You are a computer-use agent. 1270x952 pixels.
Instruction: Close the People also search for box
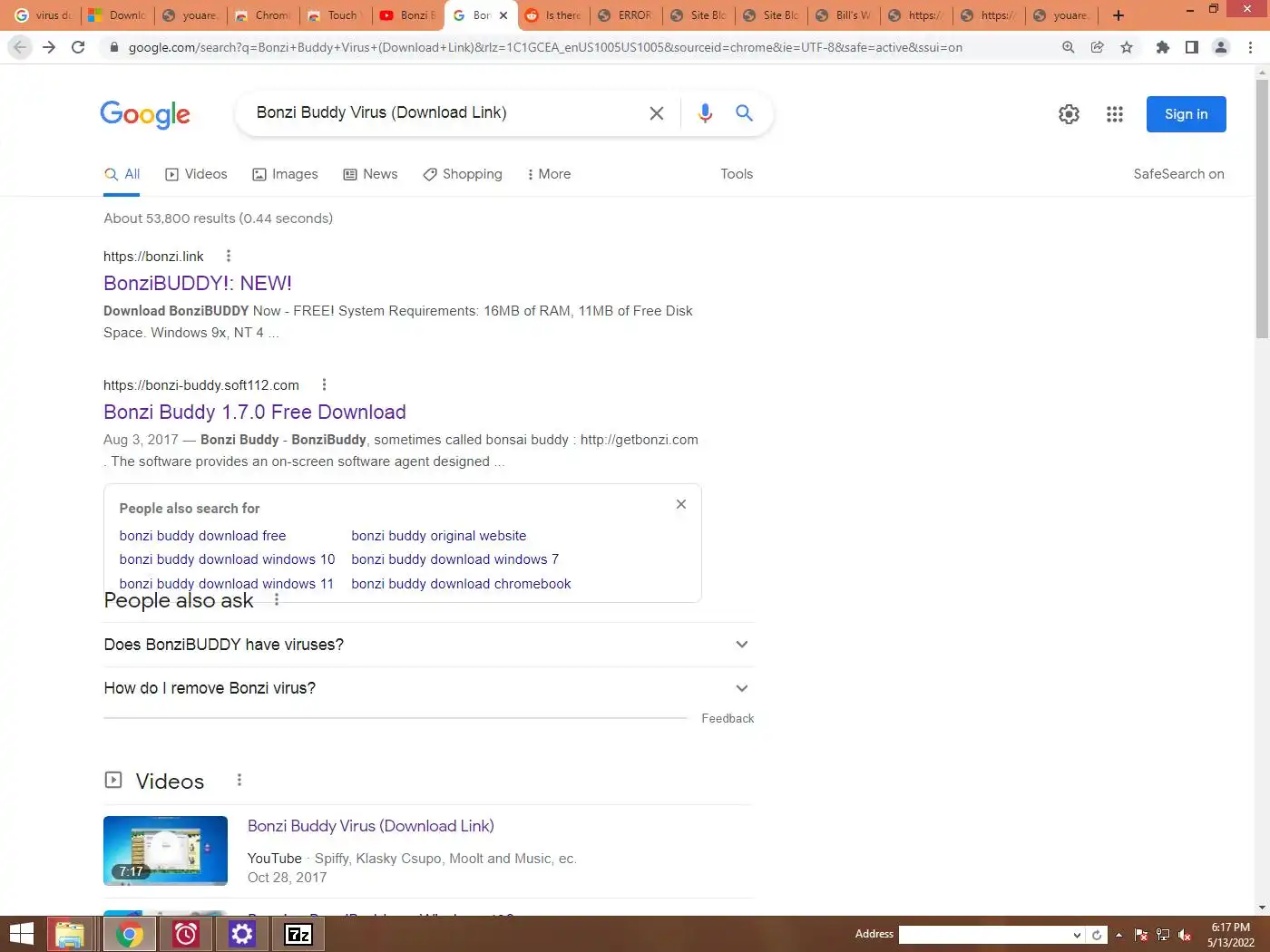pyautogui.click(x=681, y=504)
